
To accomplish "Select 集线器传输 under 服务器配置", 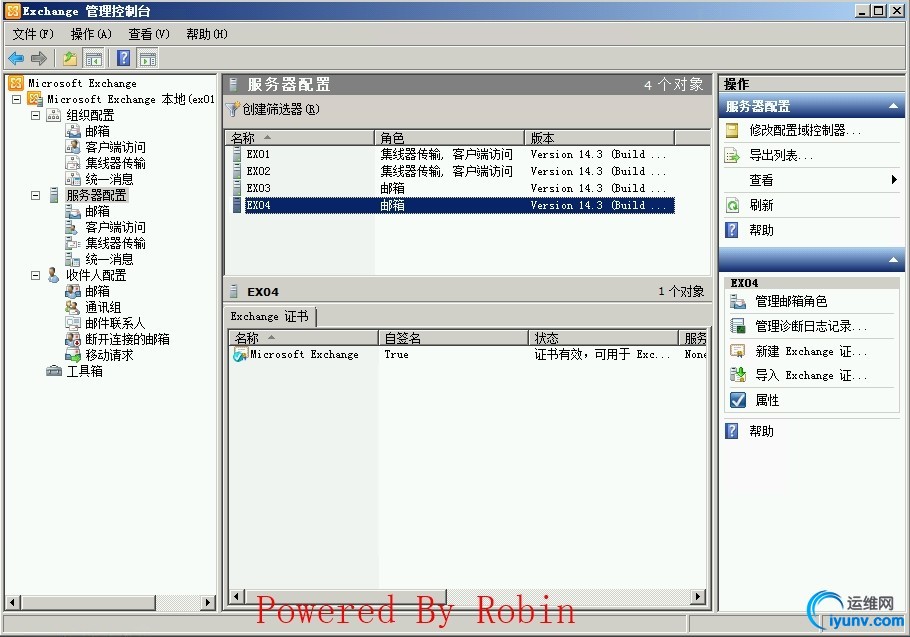I will [x=115, y=243].
